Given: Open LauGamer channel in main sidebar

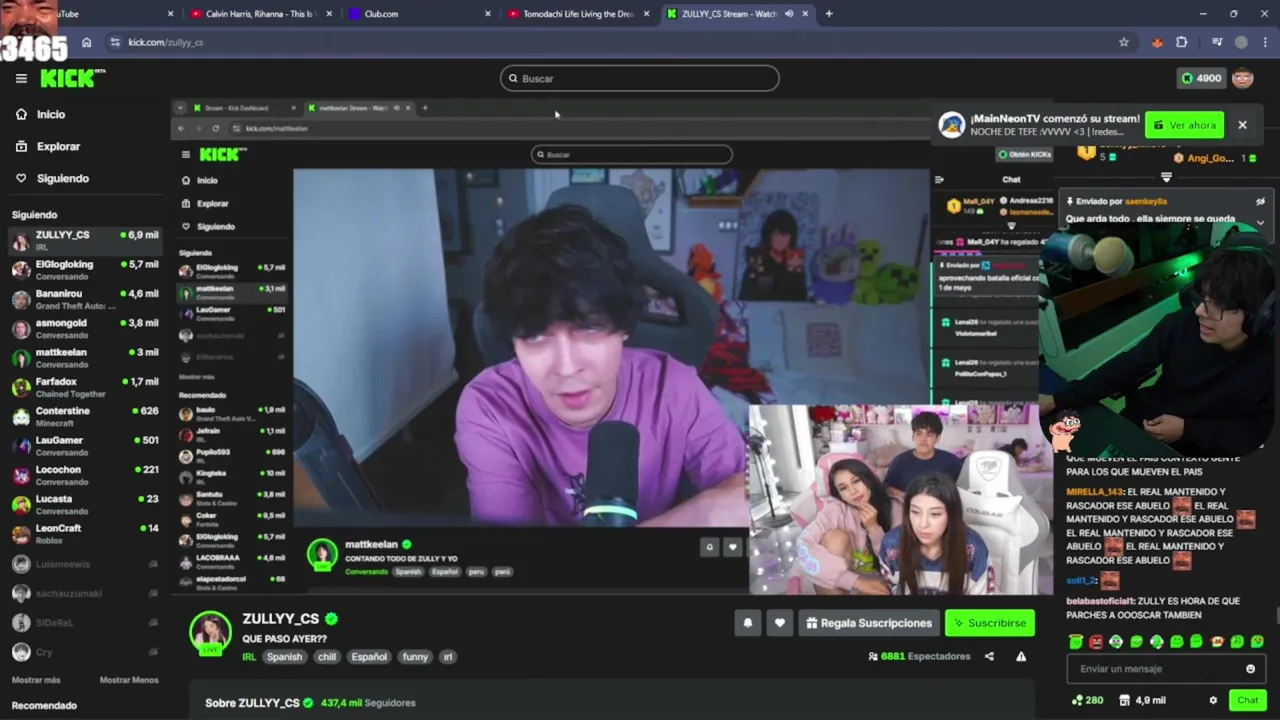Looking at the screenshot, I should click(x=85, y=446).
